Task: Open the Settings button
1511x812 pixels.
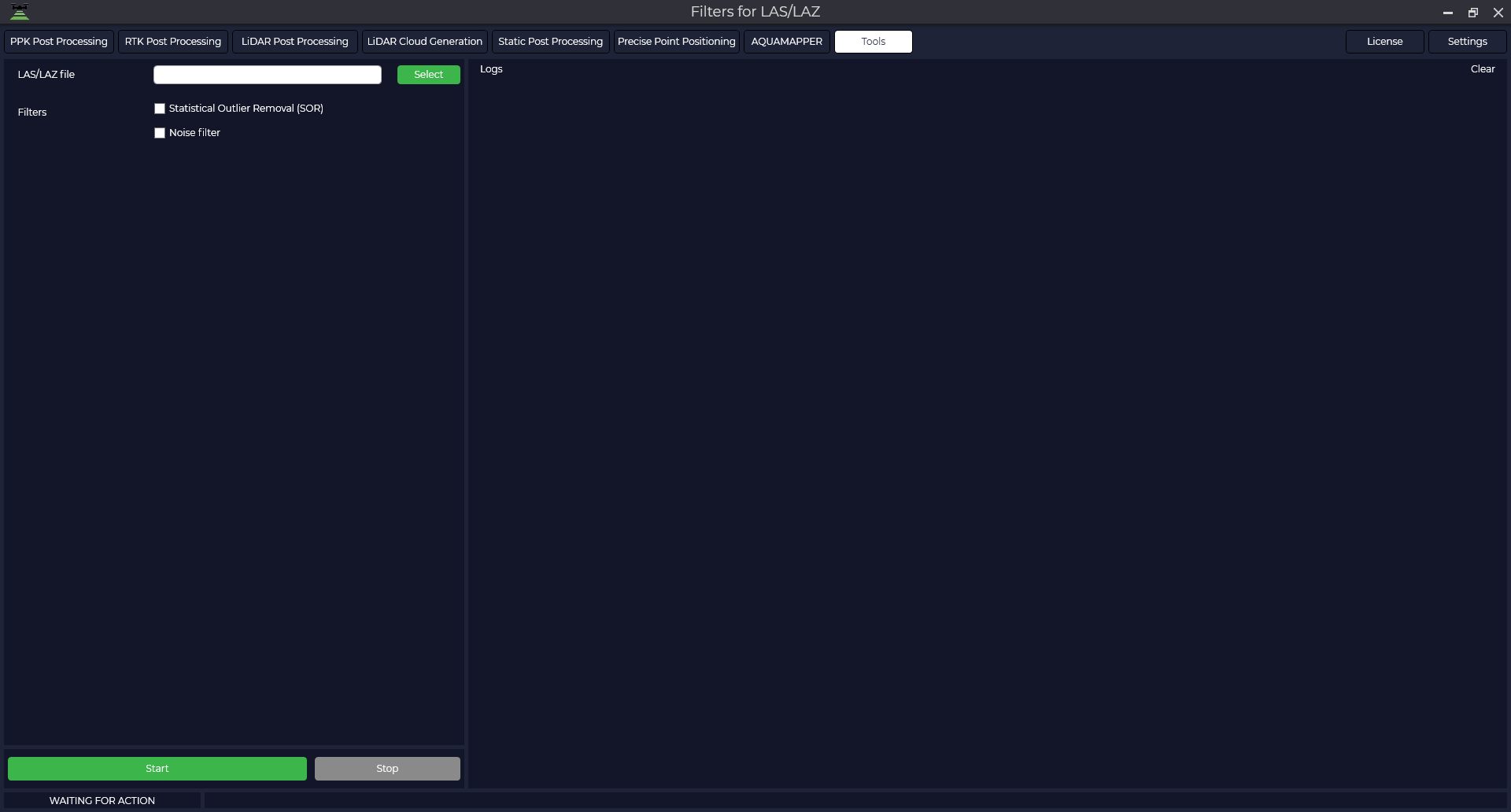Action: pos(1468,42)
